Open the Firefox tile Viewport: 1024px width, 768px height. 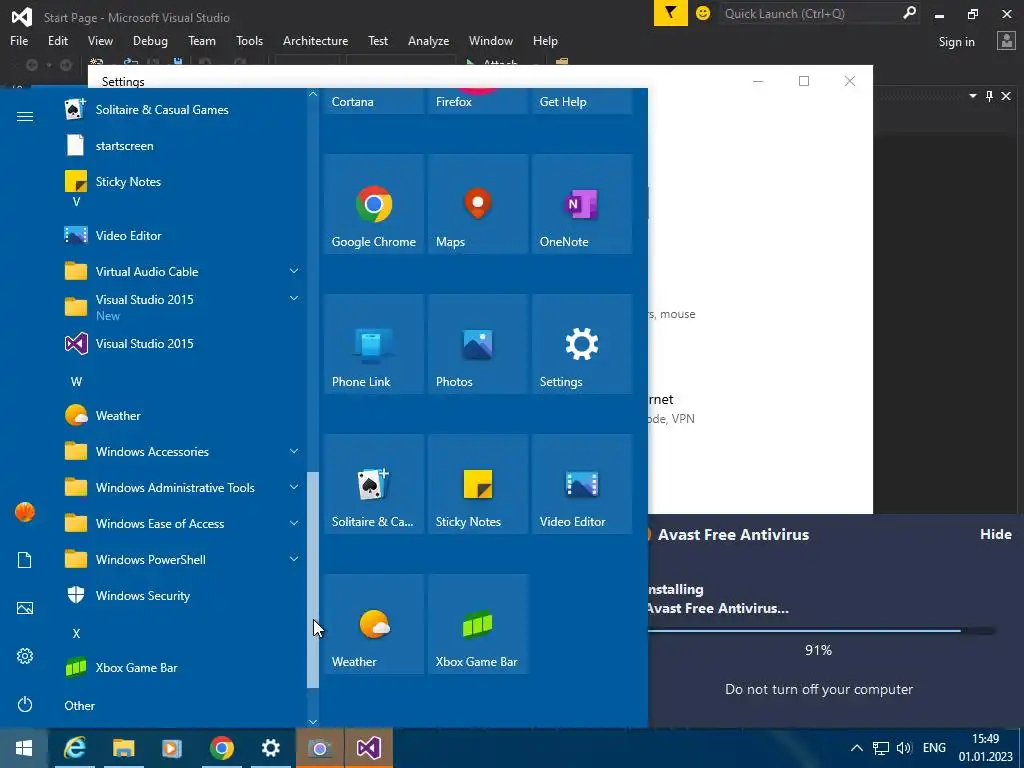pyautogui.click(x=478, y=101)
